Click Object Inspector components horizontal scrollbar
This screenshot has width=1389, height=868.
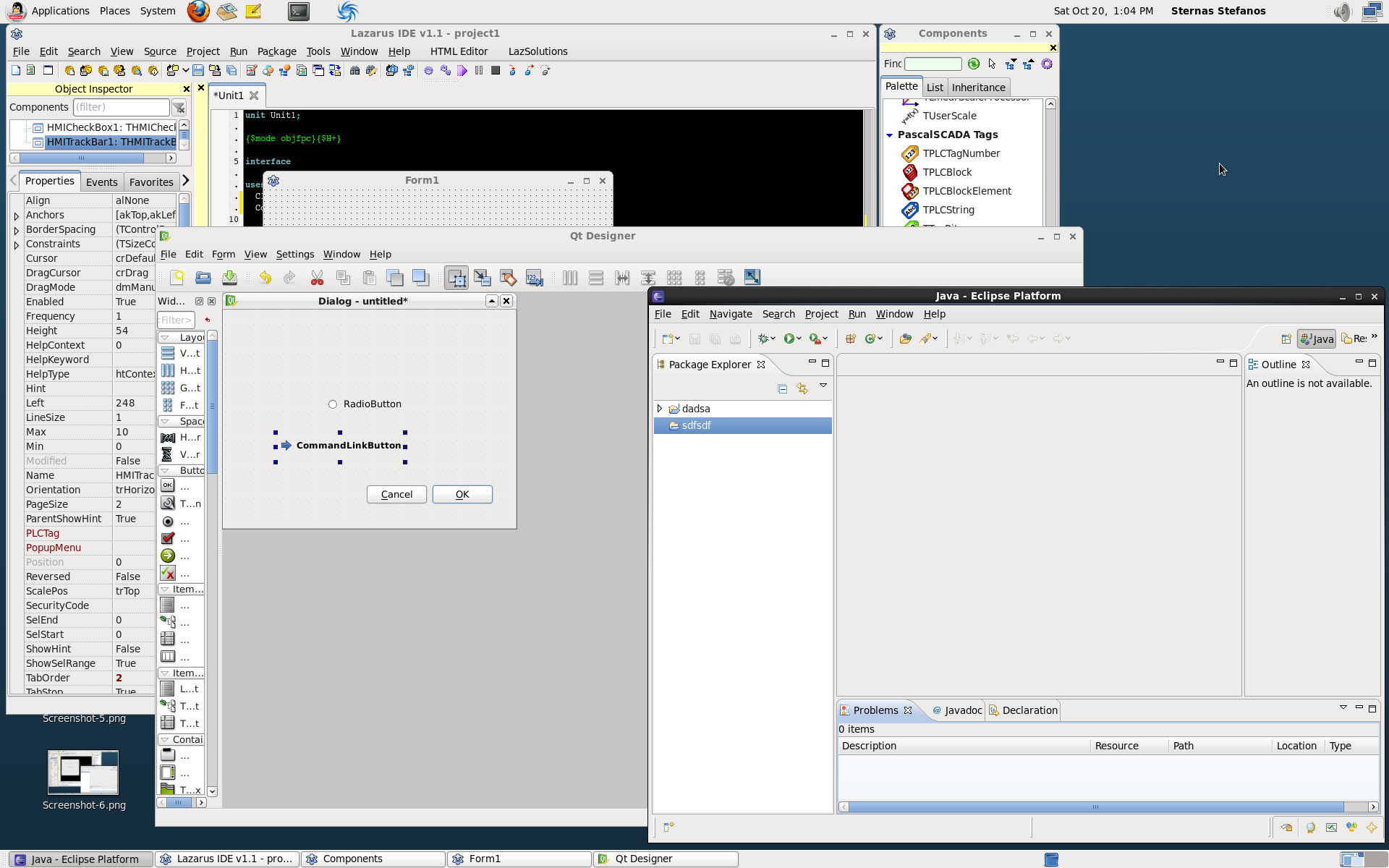pos(93,158)
